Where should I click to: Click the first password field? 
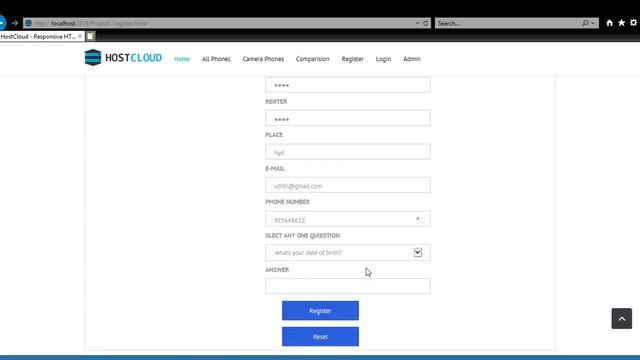(x=348, y=84)
